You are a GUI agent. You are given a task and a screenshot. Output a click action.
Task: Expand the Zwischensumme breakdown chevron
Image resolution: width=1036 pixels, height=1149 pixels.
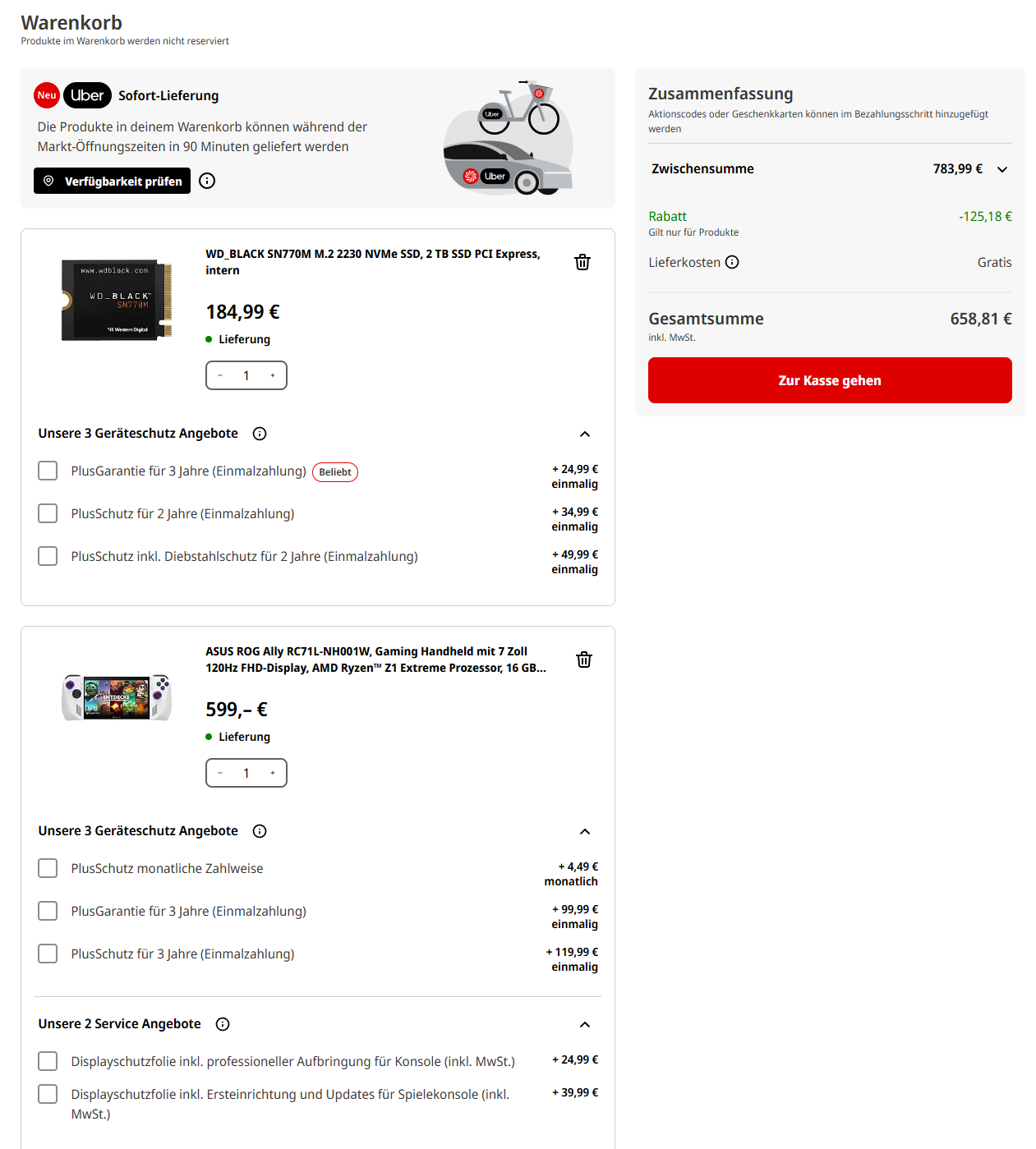1002,169
